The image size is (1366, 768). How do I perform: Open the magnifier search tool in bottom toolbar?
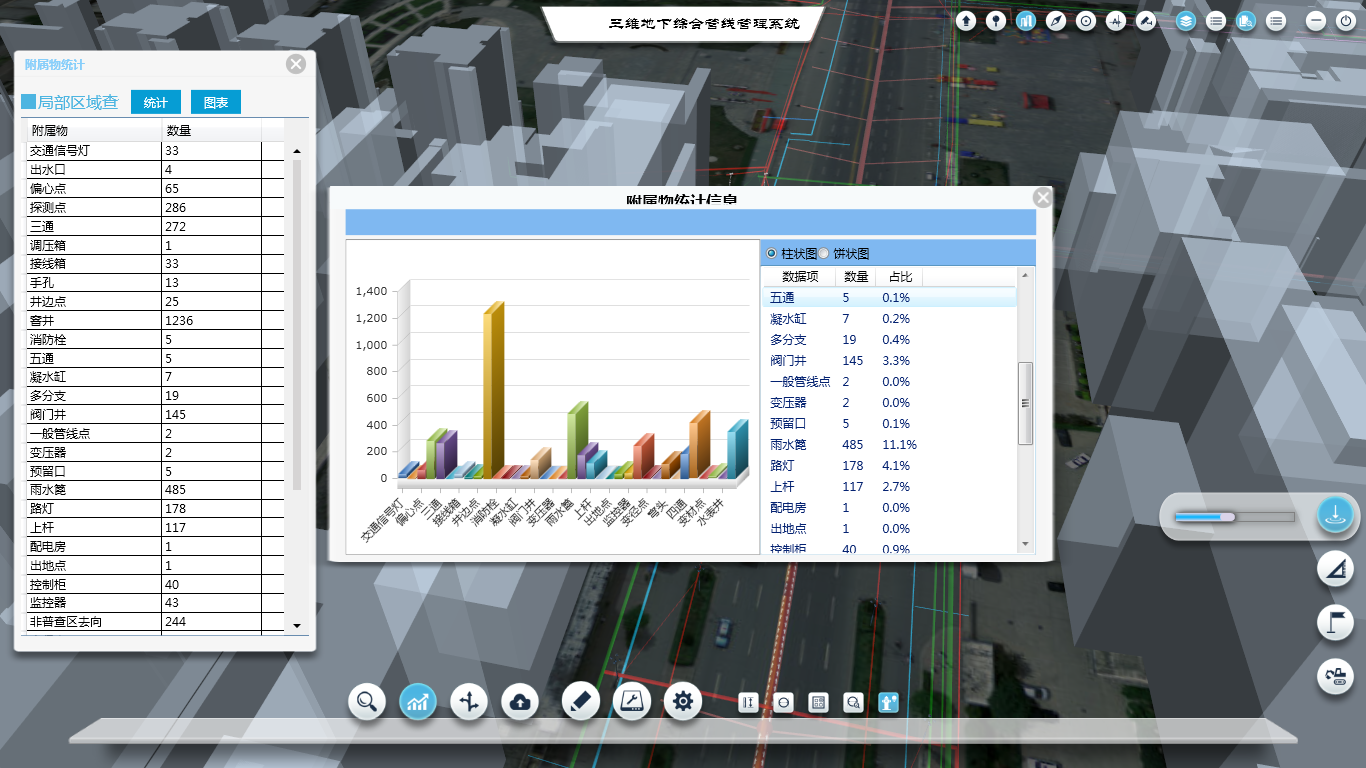tap(367, 702)
